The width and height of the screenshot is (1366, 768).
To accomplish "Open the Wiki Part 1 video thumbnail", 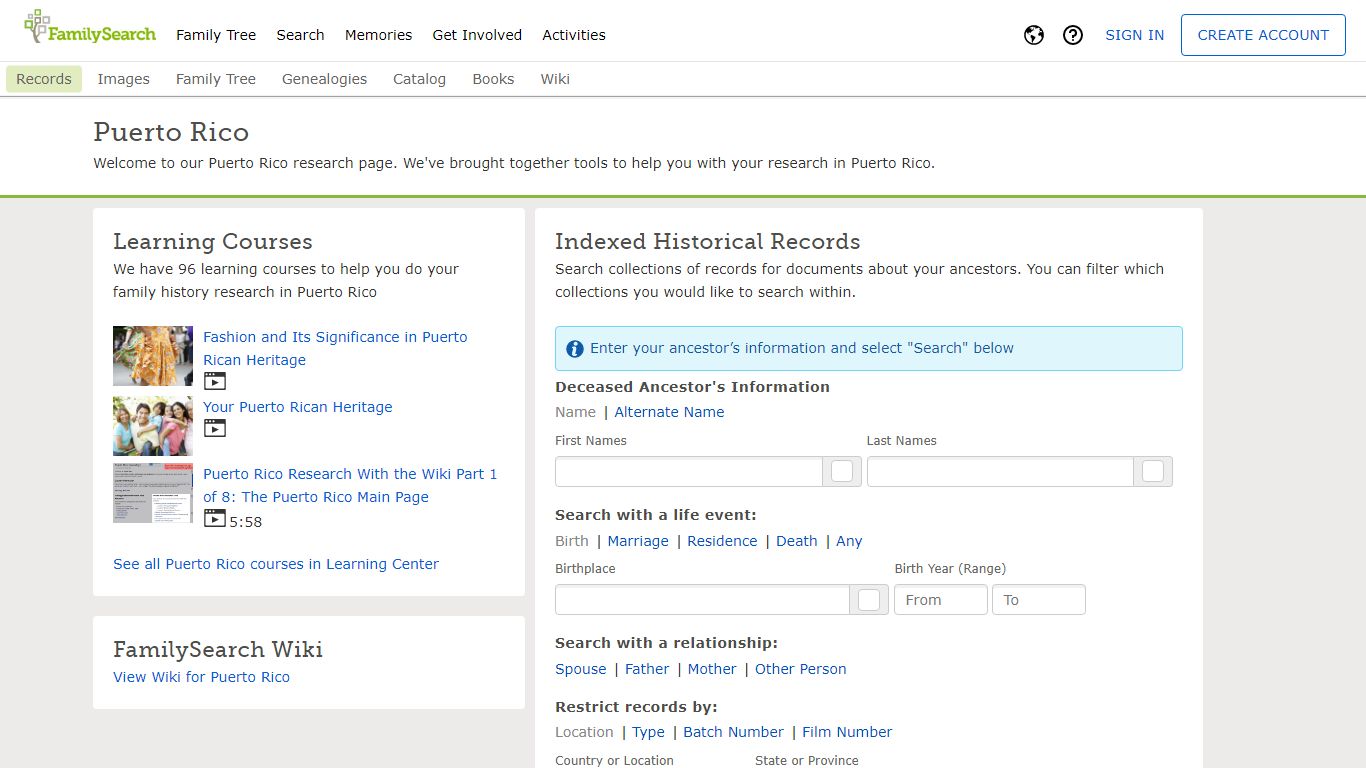I will (153, 493).
